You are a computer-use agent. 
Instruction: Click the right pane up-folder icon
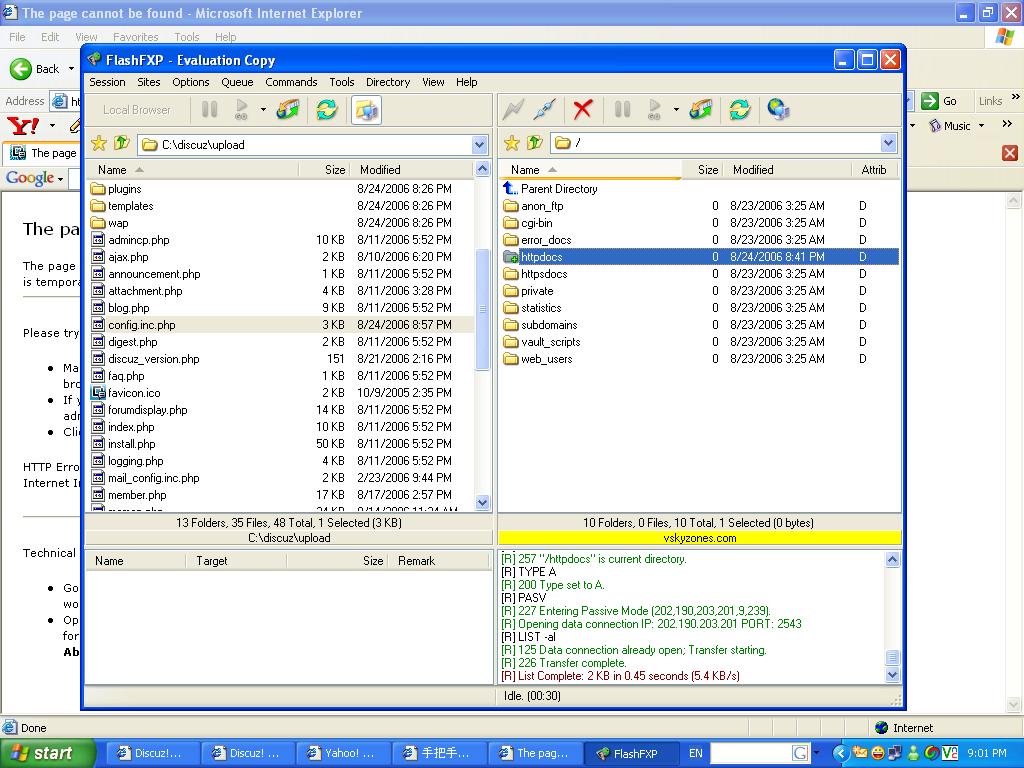pos(535,142)
